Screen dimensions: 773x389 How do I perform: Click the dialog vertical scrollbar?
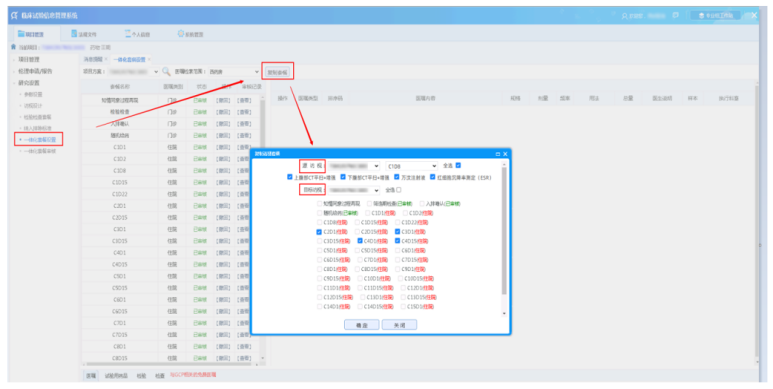[504, 231]
